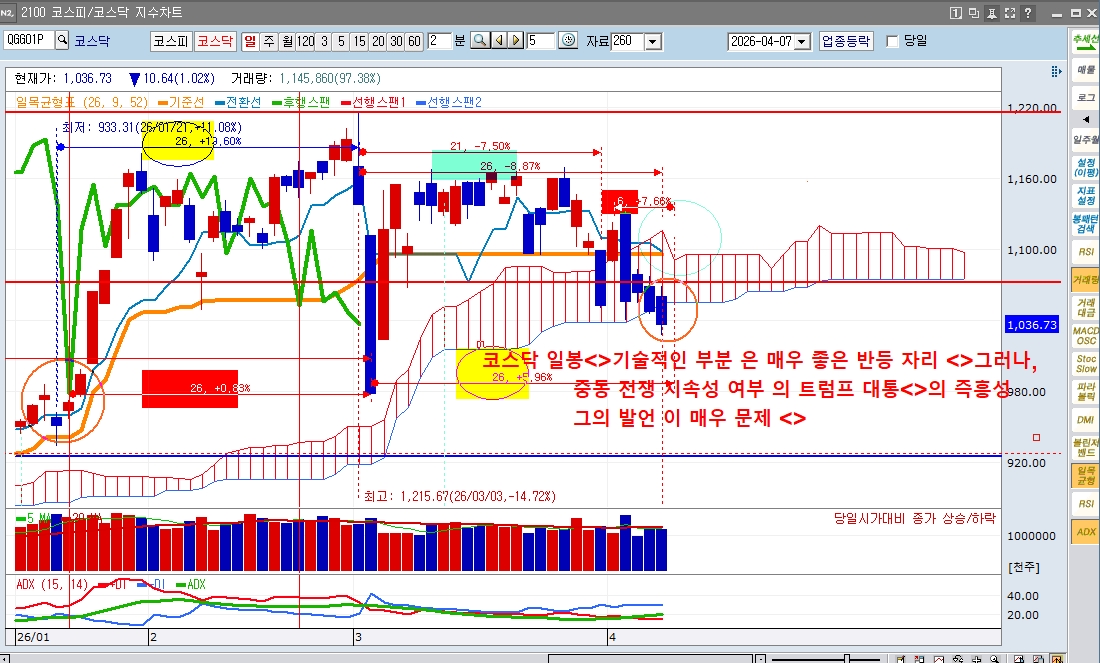Click the 업종등락 button
This screenshot has width=1100, height=663.
click(846, 41)
